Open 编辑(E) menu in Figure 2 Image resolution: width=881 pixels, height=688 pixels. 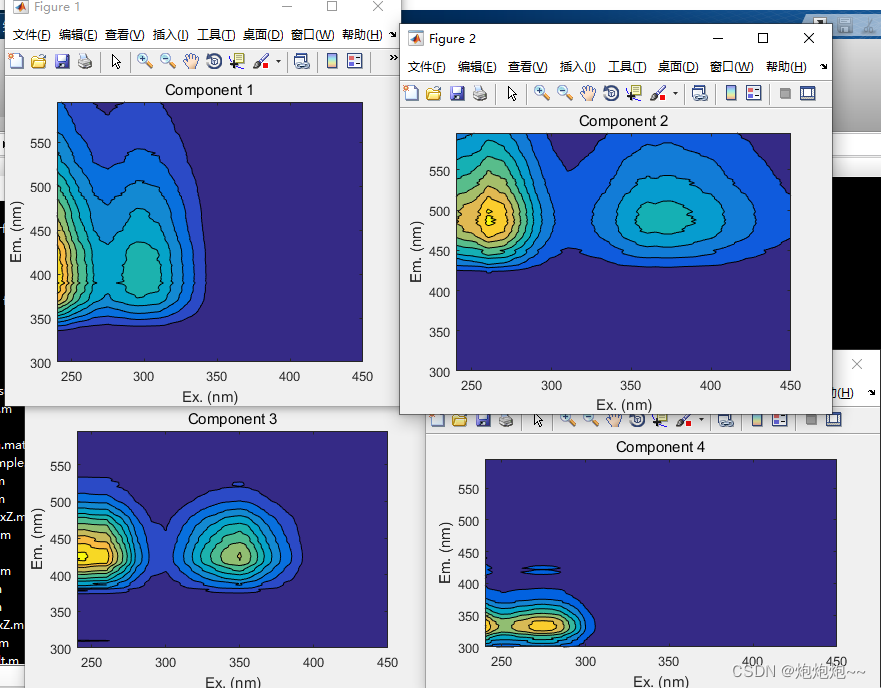coord(477,67)
